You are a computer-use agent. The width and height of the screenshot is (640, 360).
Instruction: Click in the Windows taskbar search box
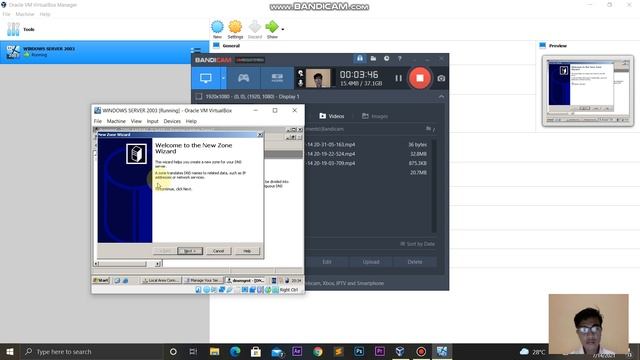coord(92,351)
